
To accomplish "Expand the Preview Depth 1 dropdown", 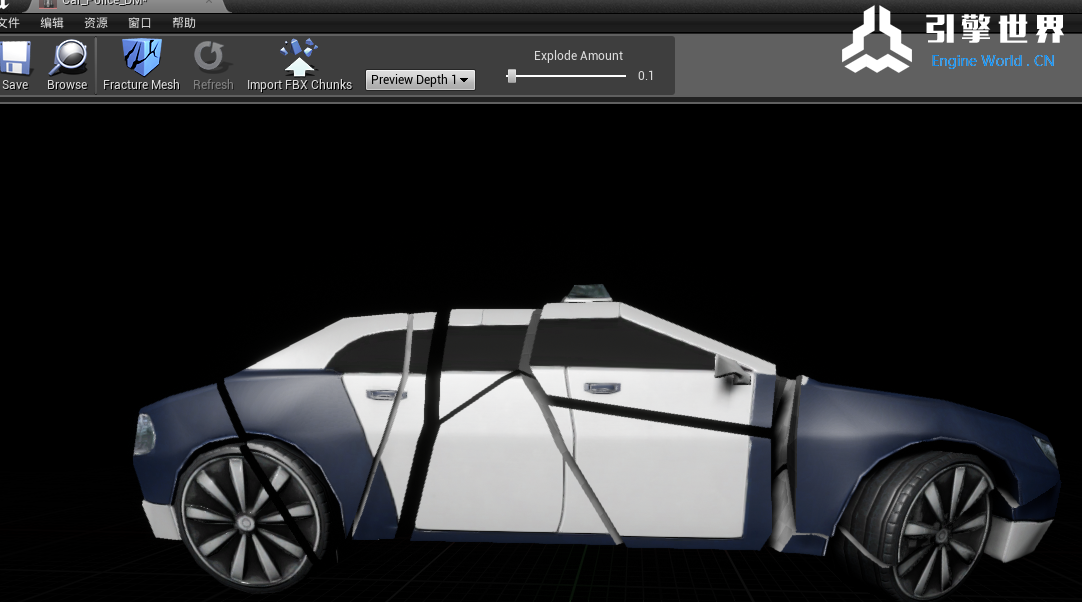I will click(420, 80).
